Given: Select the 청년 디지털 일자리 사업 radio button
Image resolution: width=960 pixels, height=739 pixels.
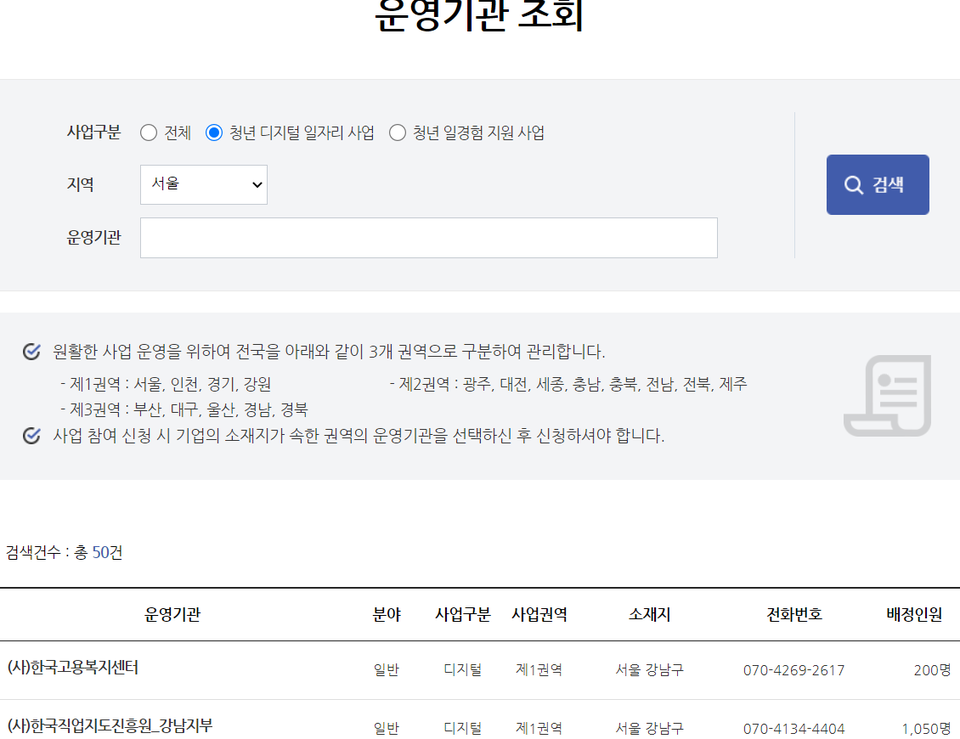Looking at the screenshot, I should point(213,131).
